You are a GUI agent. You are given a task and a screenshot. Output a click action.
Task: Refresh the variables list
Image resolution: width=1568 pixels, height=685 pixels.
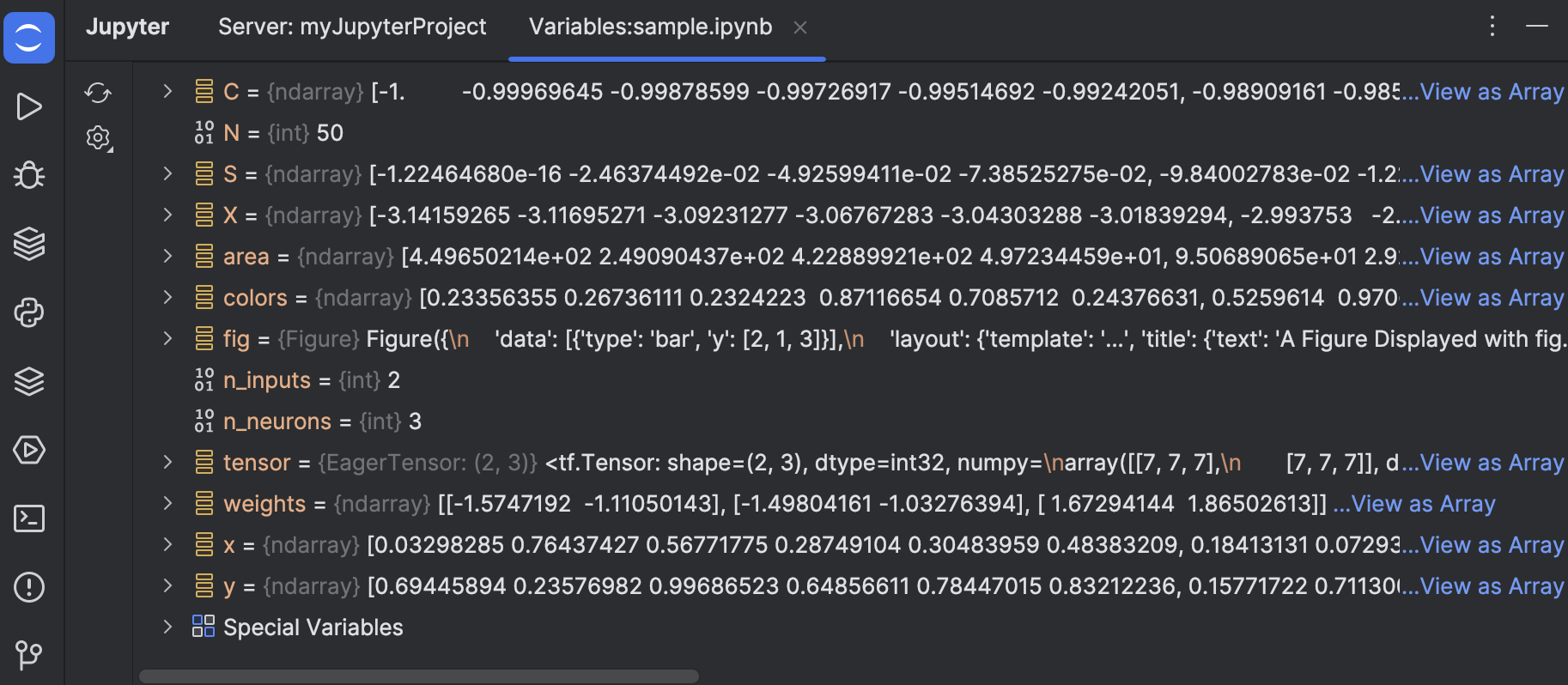pyautogui.click(x=98, y=93)
